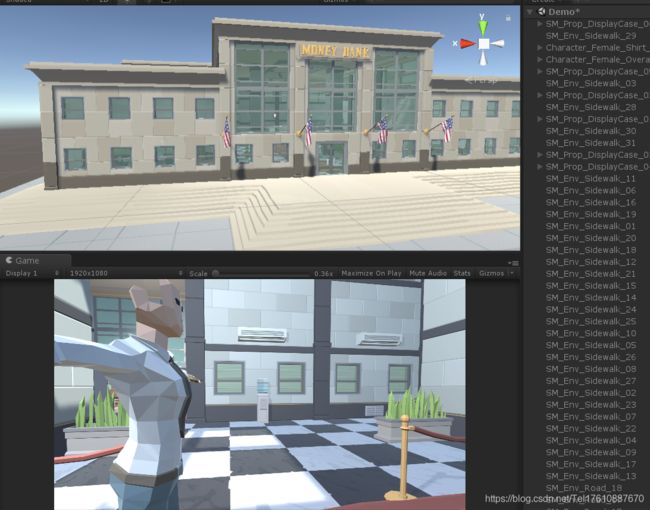
Task: Expand Character_Female_Shirt in hierarchy
Action: (540, 48)
